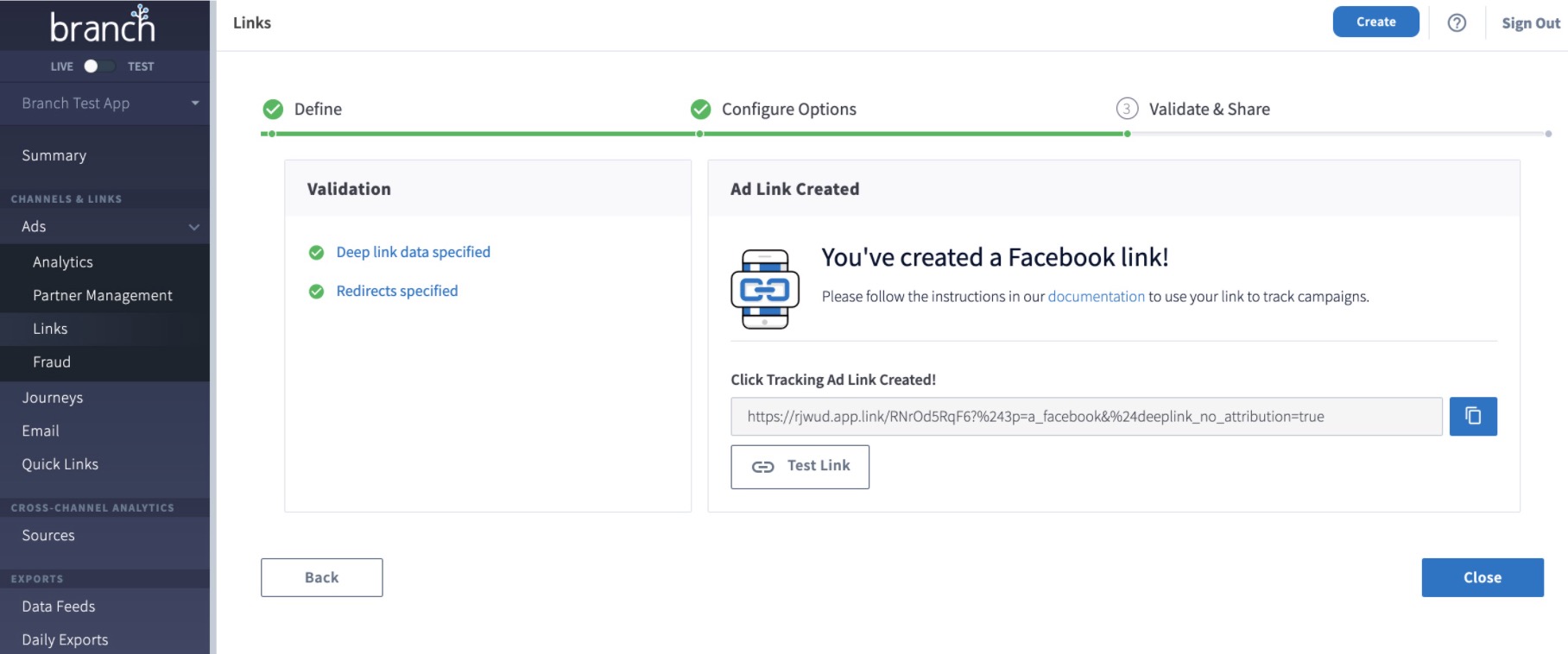Image resolution: width=1568 pixels, height=654 pixels.
Task: Click the Links page title
Action: 252,23
